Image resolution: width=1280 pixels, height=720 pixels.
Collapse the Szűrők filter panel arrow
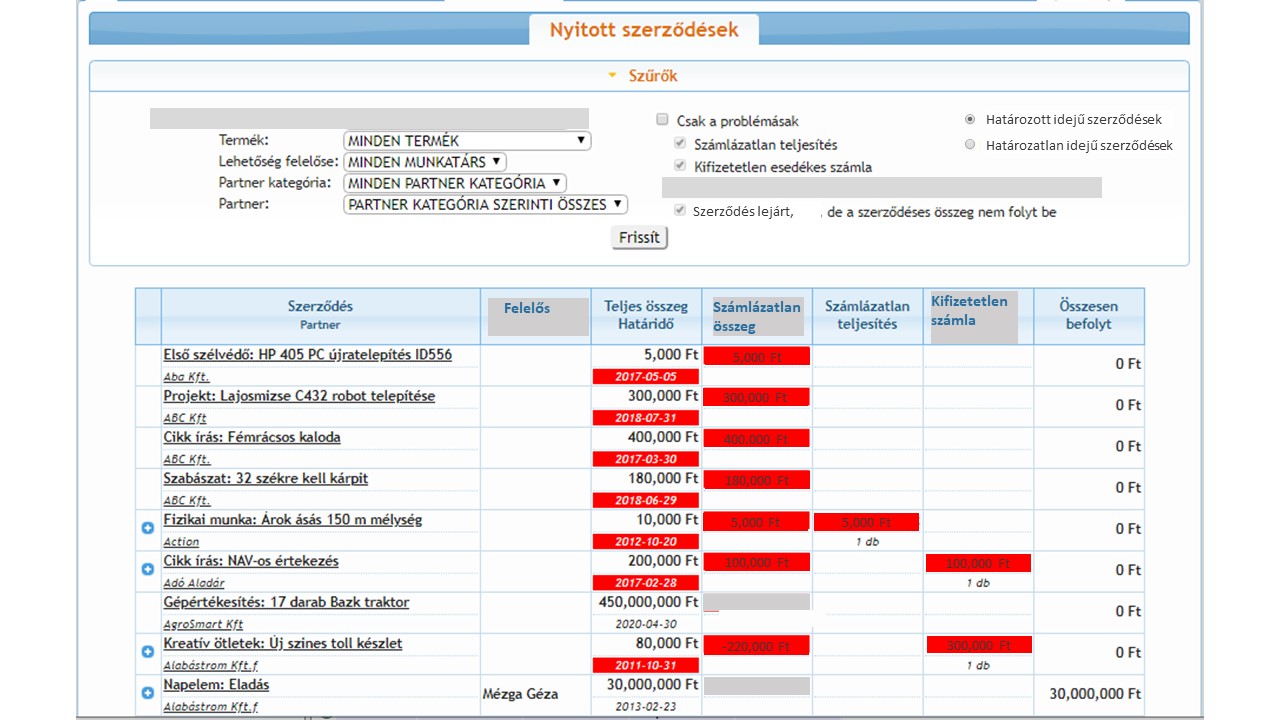click(x=613, y=76)
